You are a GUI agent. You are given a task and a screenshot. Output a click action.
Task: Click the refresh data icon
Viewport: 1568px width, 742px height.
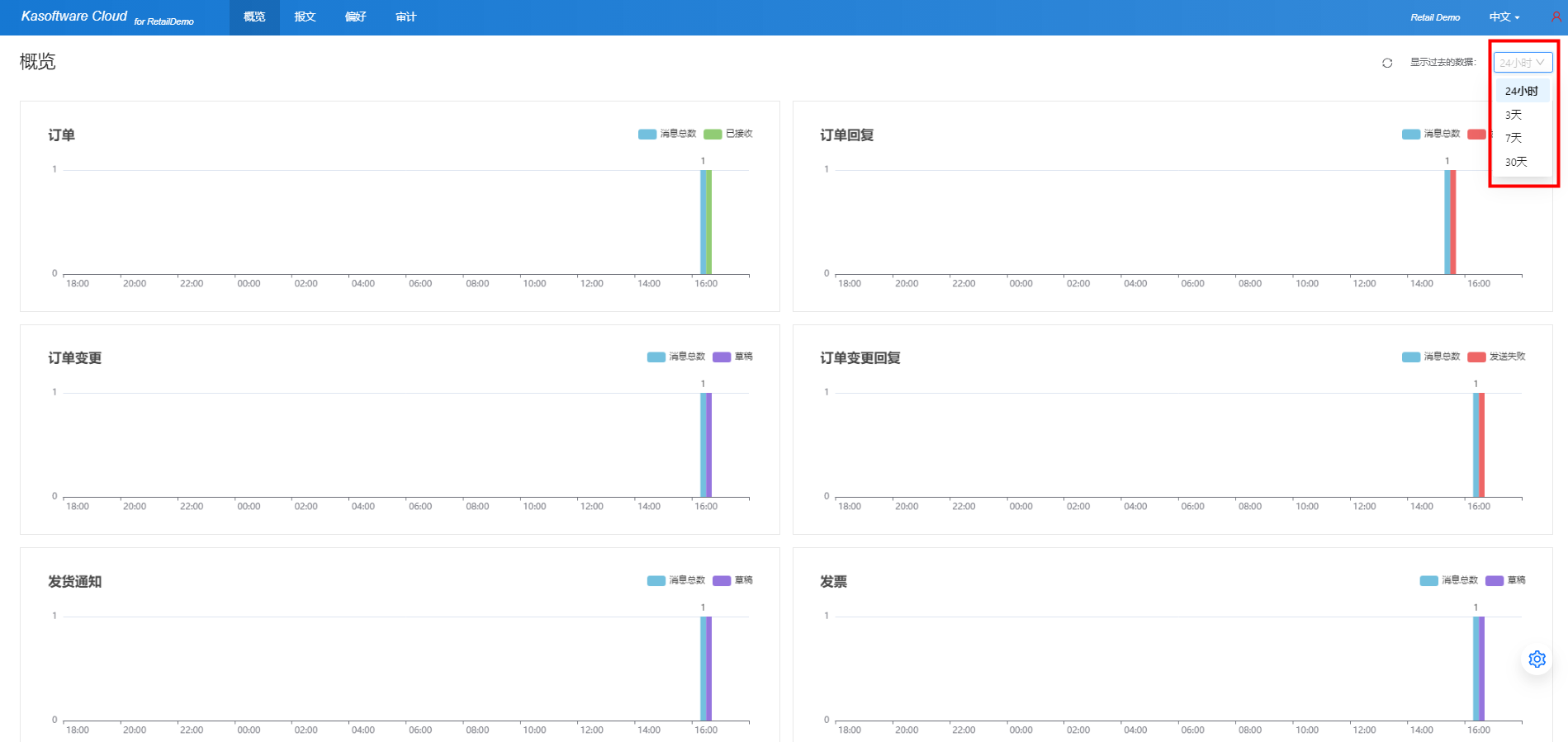(1387, 63)
